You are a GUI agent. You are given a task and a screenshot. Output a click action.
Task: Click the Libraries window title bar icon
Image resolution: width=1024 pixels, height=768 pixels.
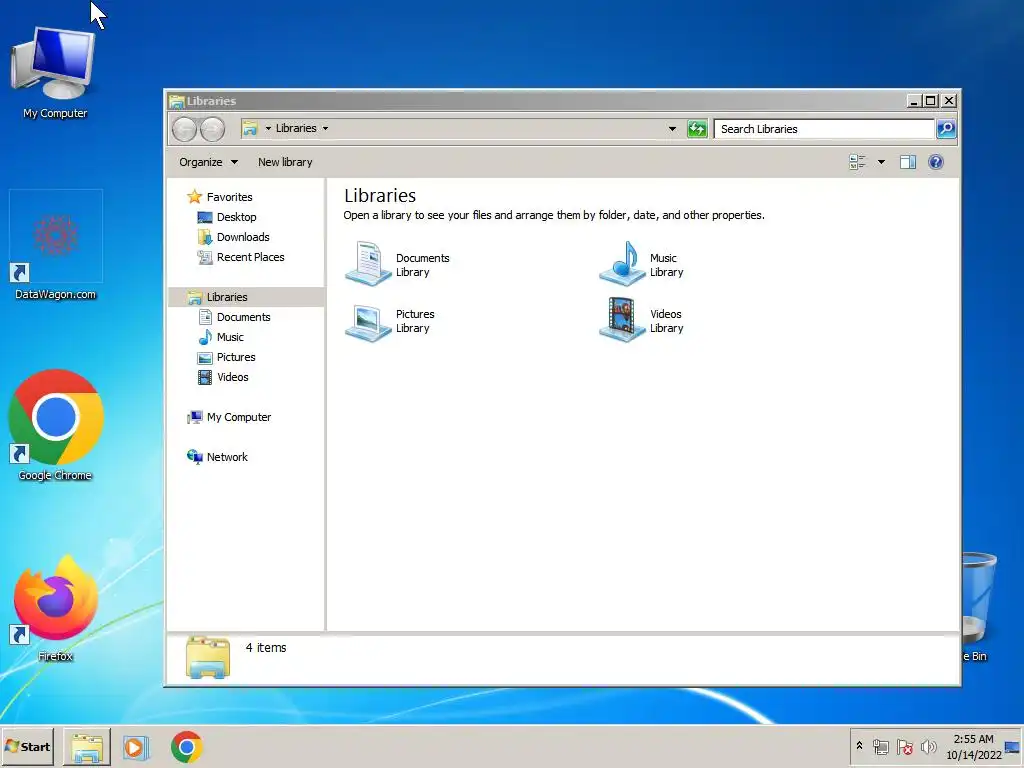(176, 101)
